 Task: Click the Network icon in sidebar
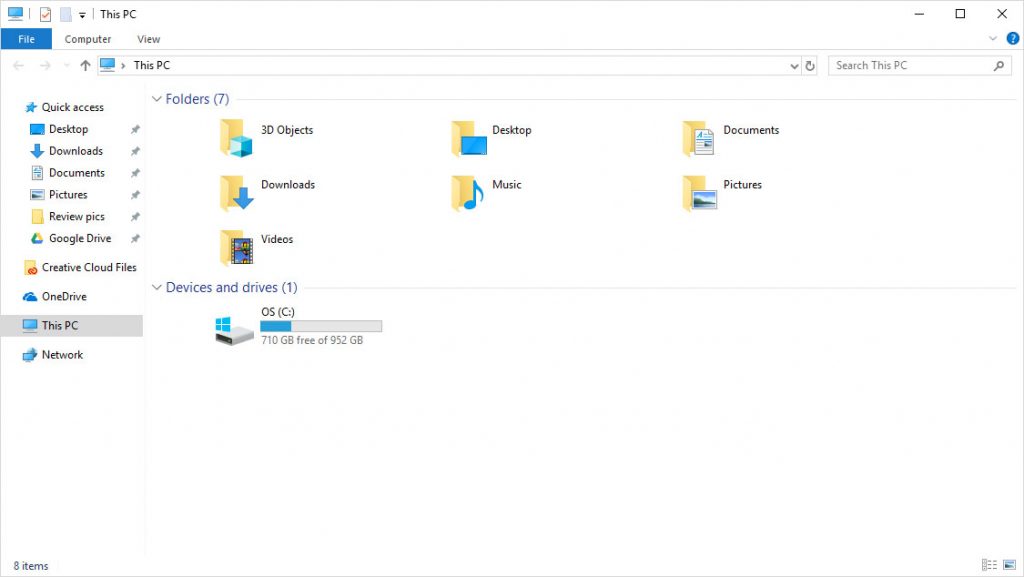pos(30,355)
